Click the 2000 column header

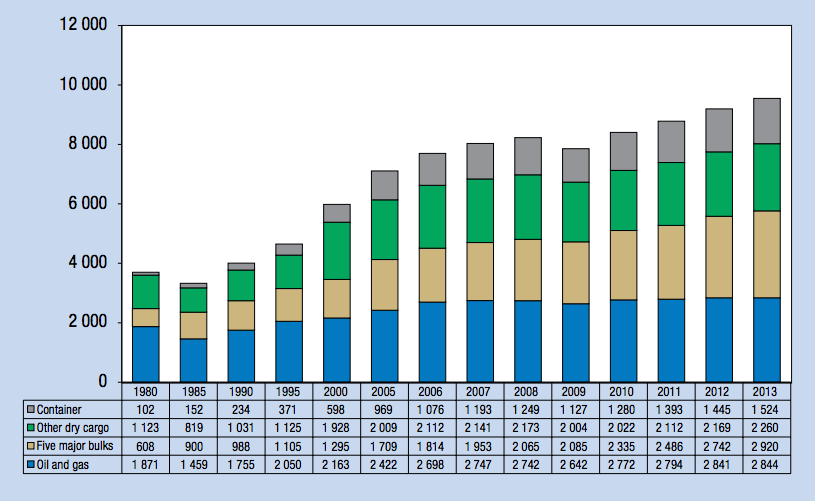tap(336, 392)
